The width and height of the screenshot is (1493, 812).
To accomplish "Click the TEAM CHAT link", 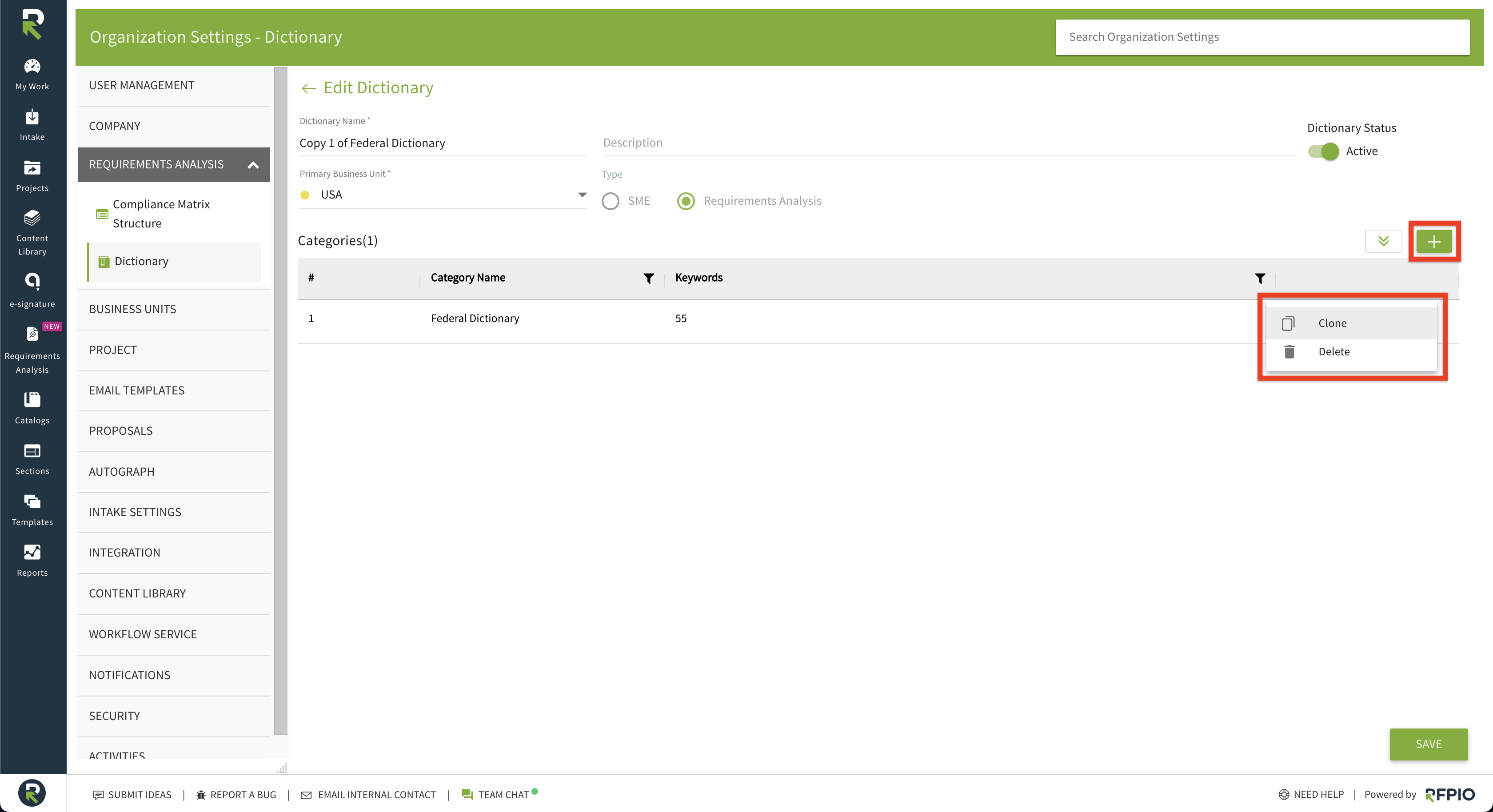I will click(x=503, y=795).
